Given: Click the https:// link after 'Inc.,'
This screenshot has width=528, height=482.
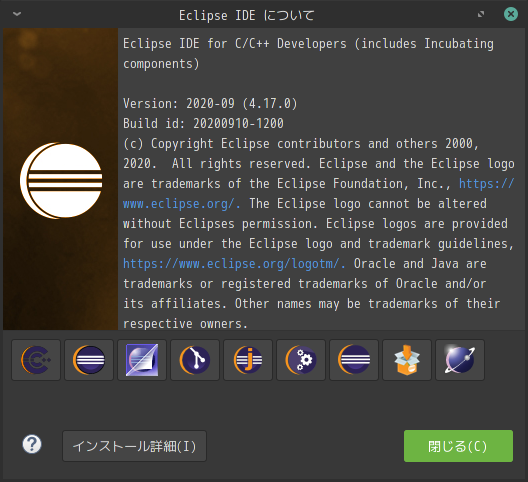Looking at the screenshot, I should 487,184.
